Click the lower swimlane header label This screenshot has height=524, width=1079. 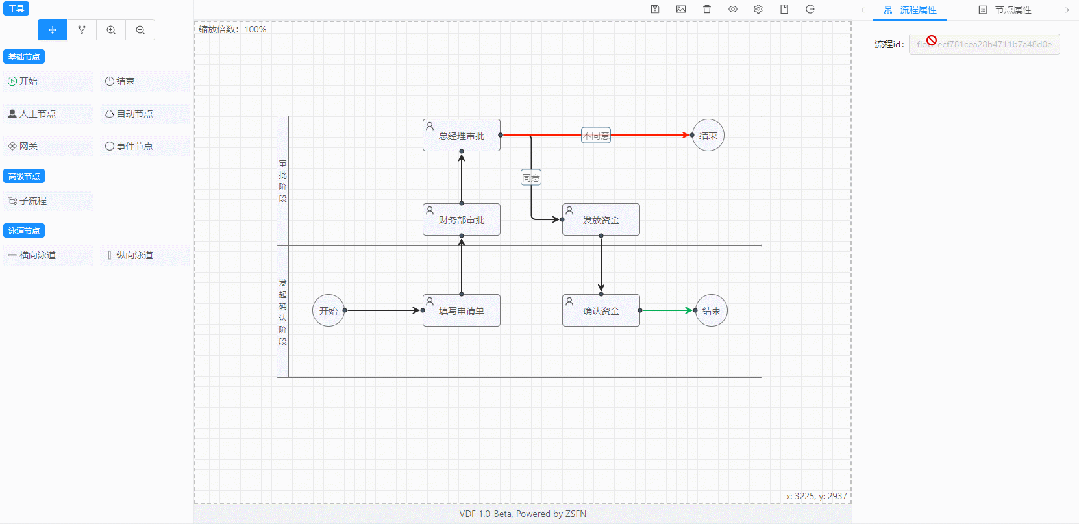point(282,311)
